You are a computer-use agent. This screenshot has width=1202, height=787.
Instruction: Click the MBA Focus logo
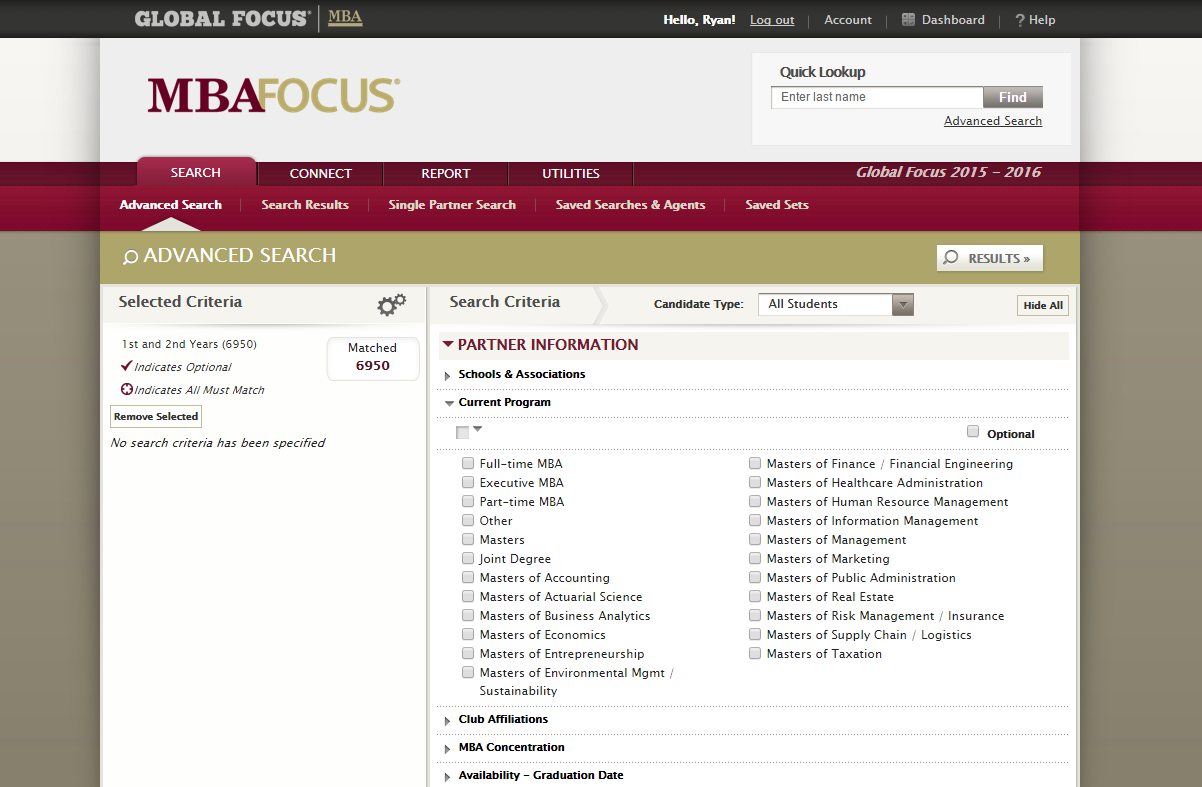tap(274, 96)
